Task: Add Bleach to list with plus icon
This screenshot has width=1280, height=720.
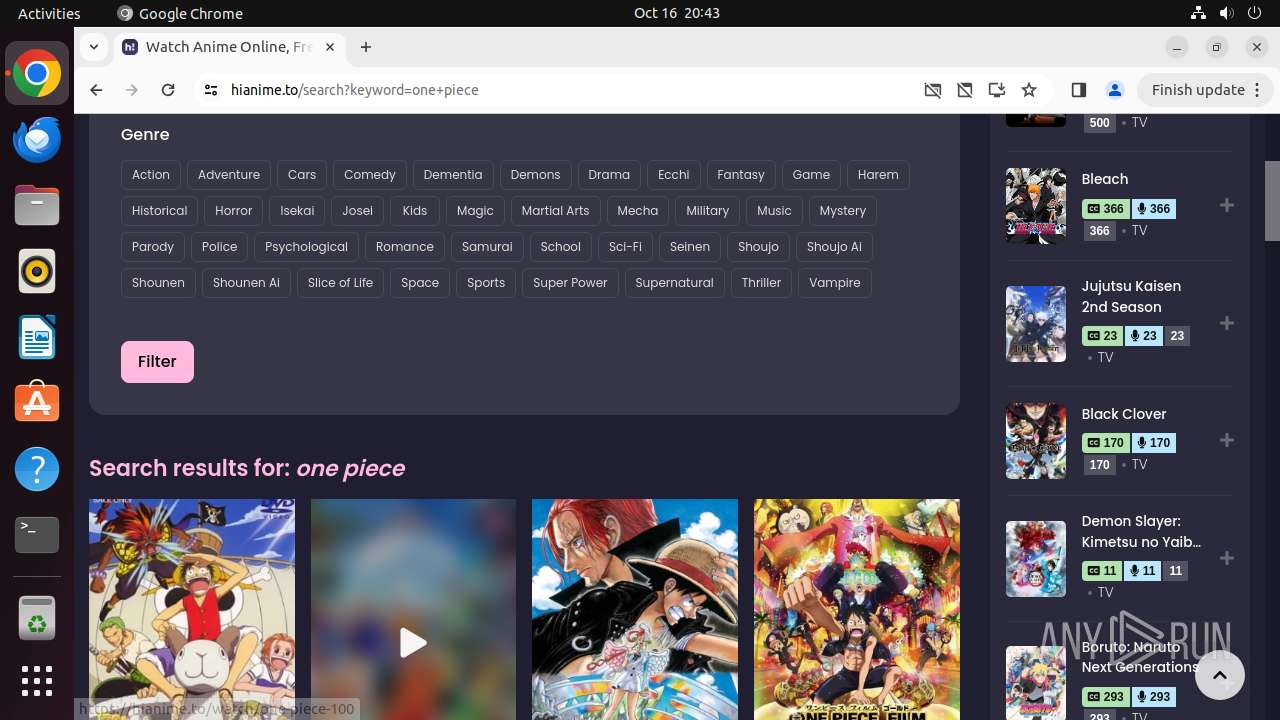Action: click(1227, 205)
